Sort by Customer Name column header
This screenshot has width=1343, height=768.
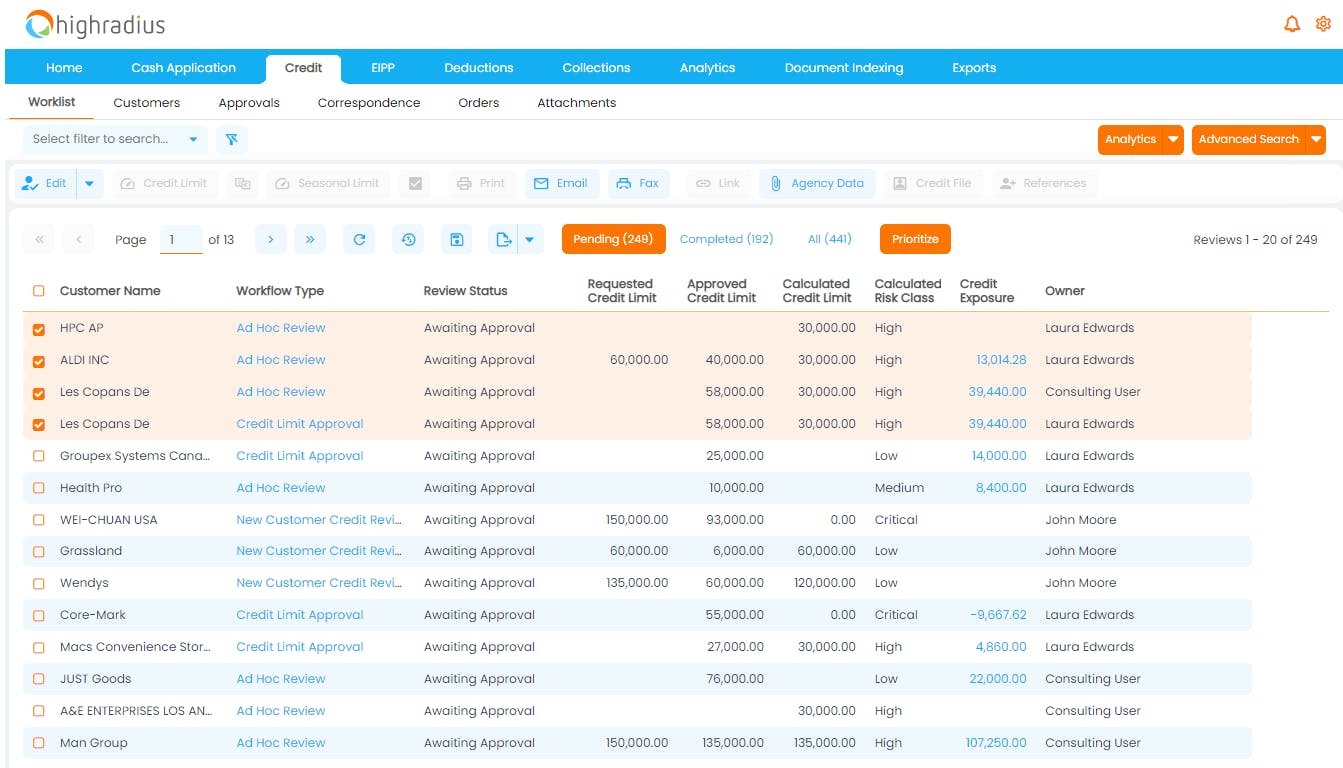coord(110,291)
